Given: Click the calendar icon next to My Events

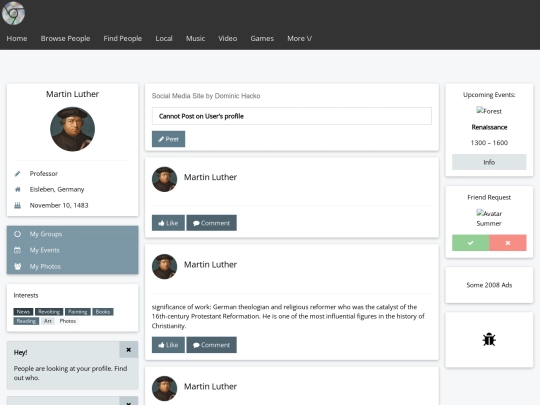Looking at the screenshot, I should (18, 250).
